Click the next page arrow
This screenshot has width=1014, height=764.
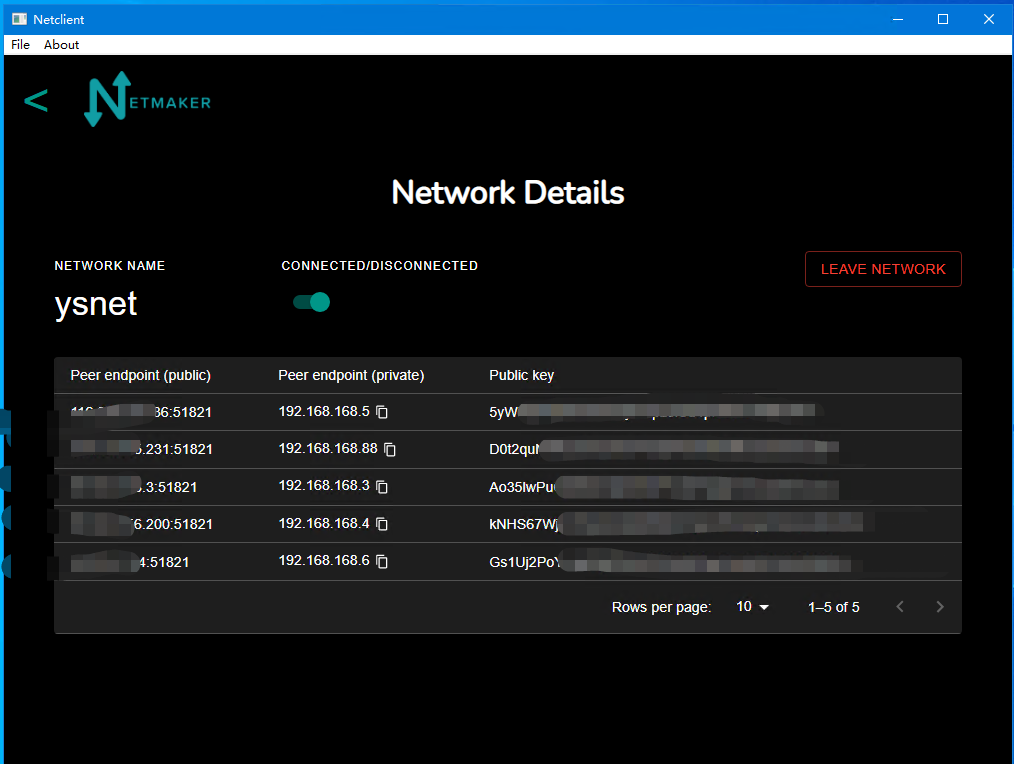(939, 606)
